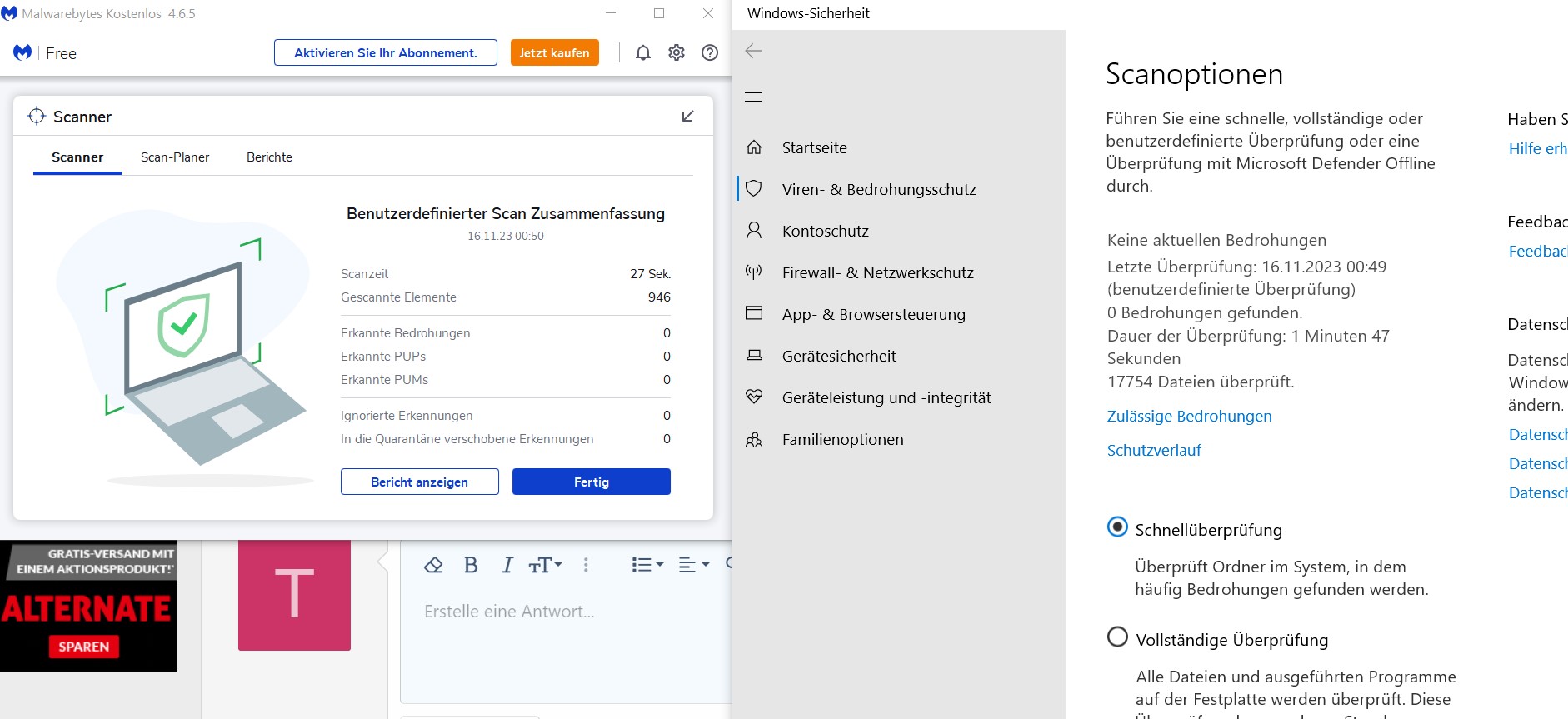Open Malwarebytes notifications bell
1568x719 pixels.
pos(643,53)
